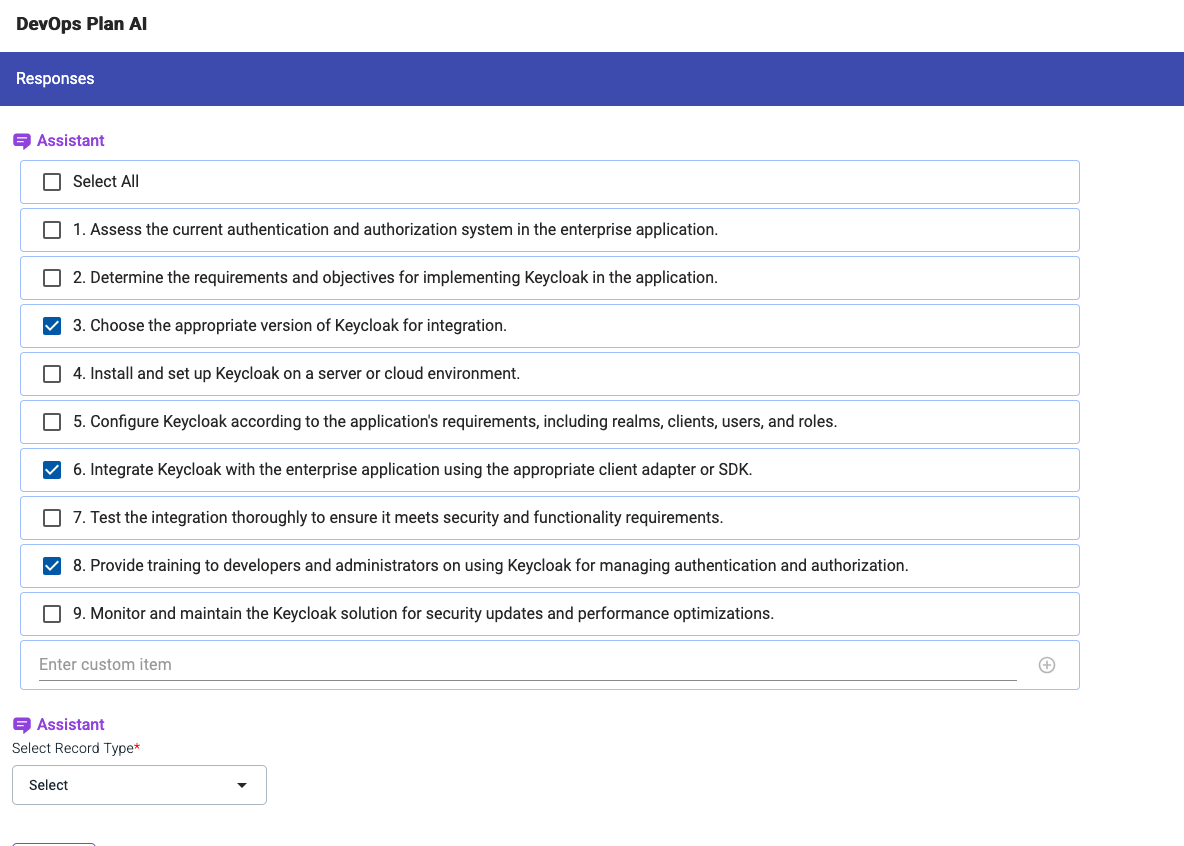The width and height of the screenshot is (1184, 846).
Task: Click the Responses section header
Action: coord(54,78)
